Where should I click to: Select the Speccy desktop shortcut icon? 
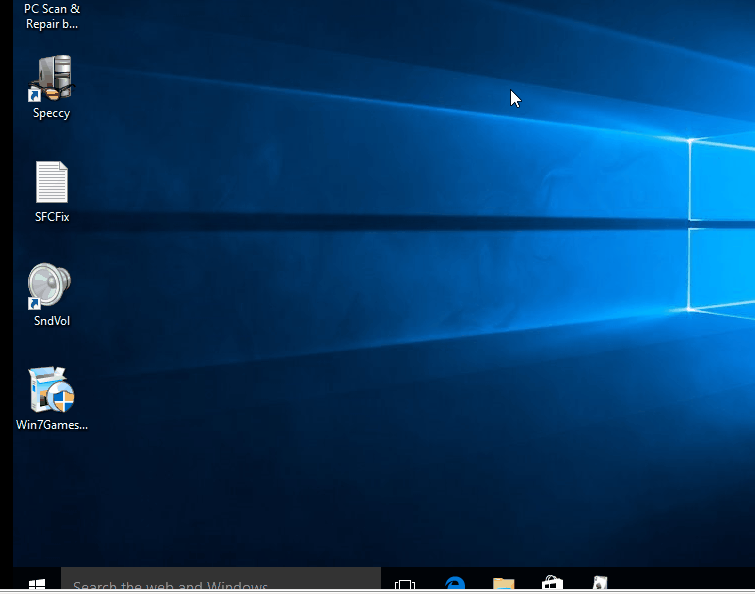coord(52,78)
